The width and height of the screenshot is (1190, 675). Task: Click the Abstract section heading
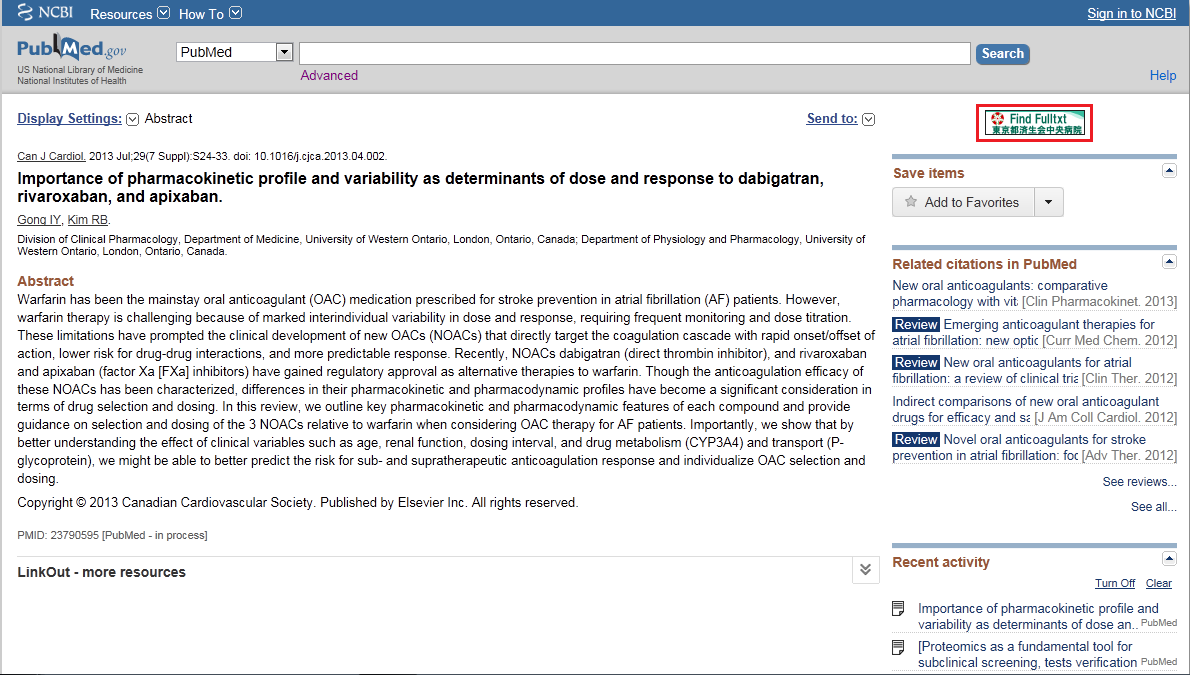[46, 281]
